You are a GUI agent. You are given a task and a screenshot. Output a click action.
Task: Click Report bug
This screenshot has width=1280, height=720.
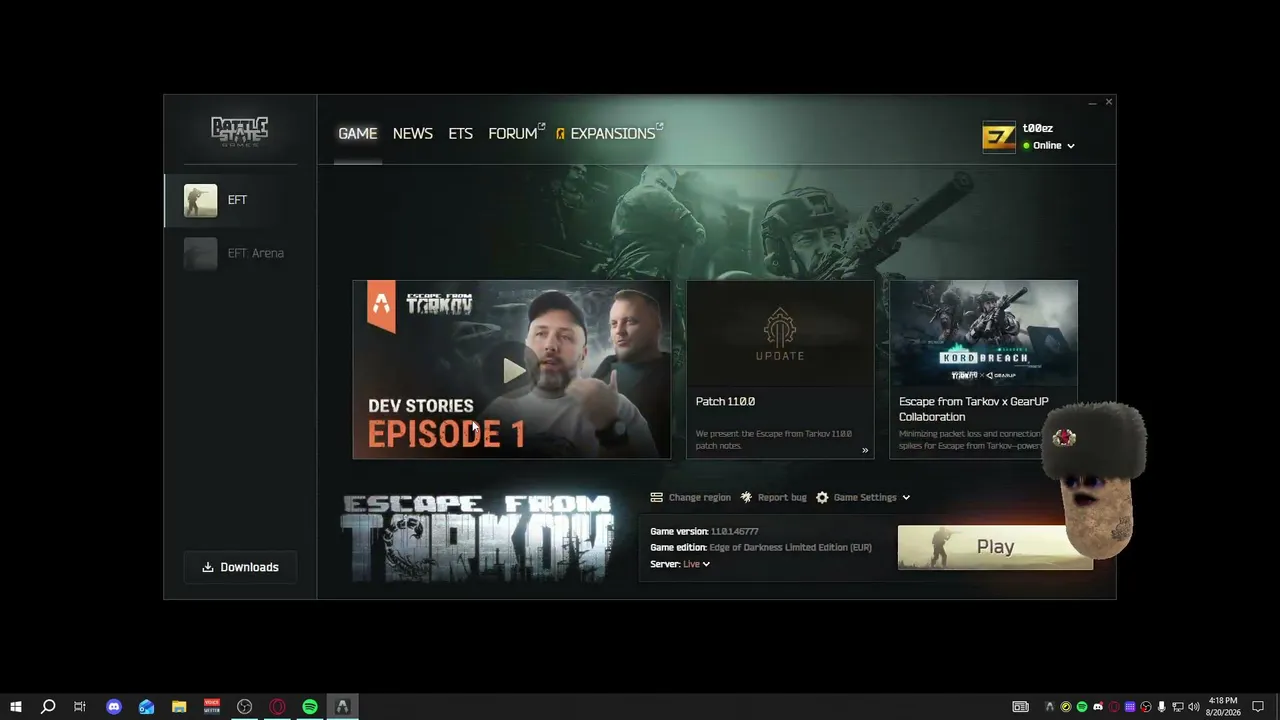tap(773, 498)
